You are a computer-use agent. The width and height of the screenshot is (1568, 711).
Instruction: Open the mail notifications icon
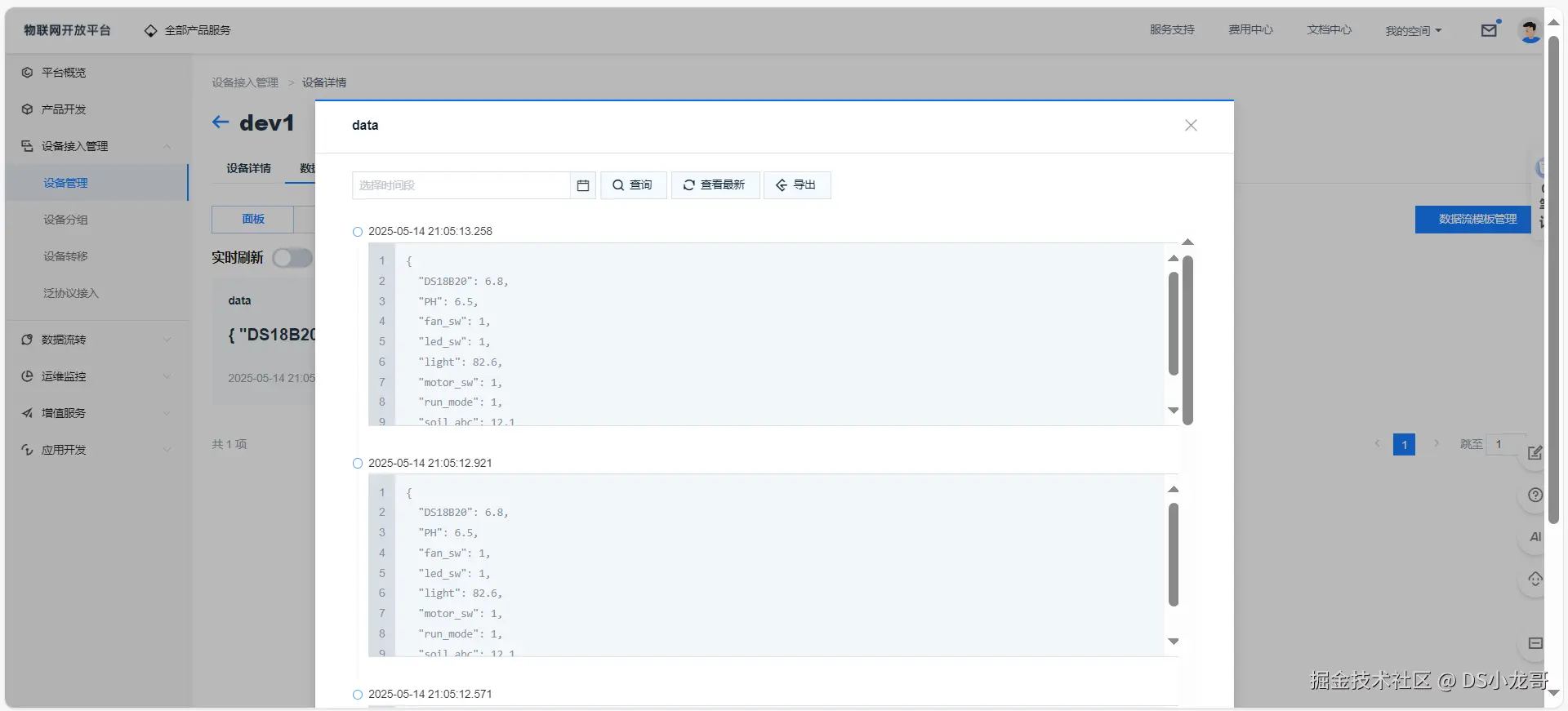click(1489, 30)
